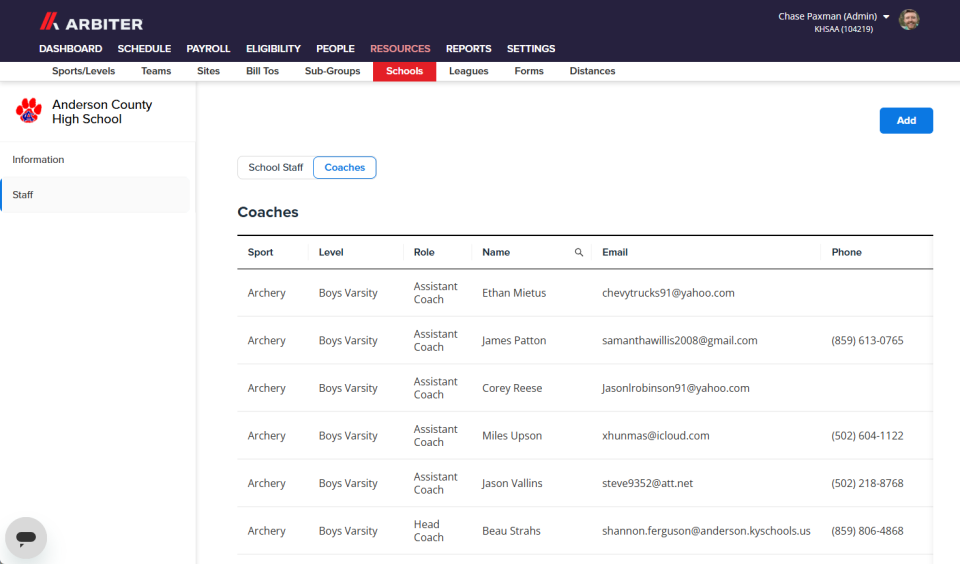Open the Settings menu
Screen dimensions: 960x564
click(531, 48)
